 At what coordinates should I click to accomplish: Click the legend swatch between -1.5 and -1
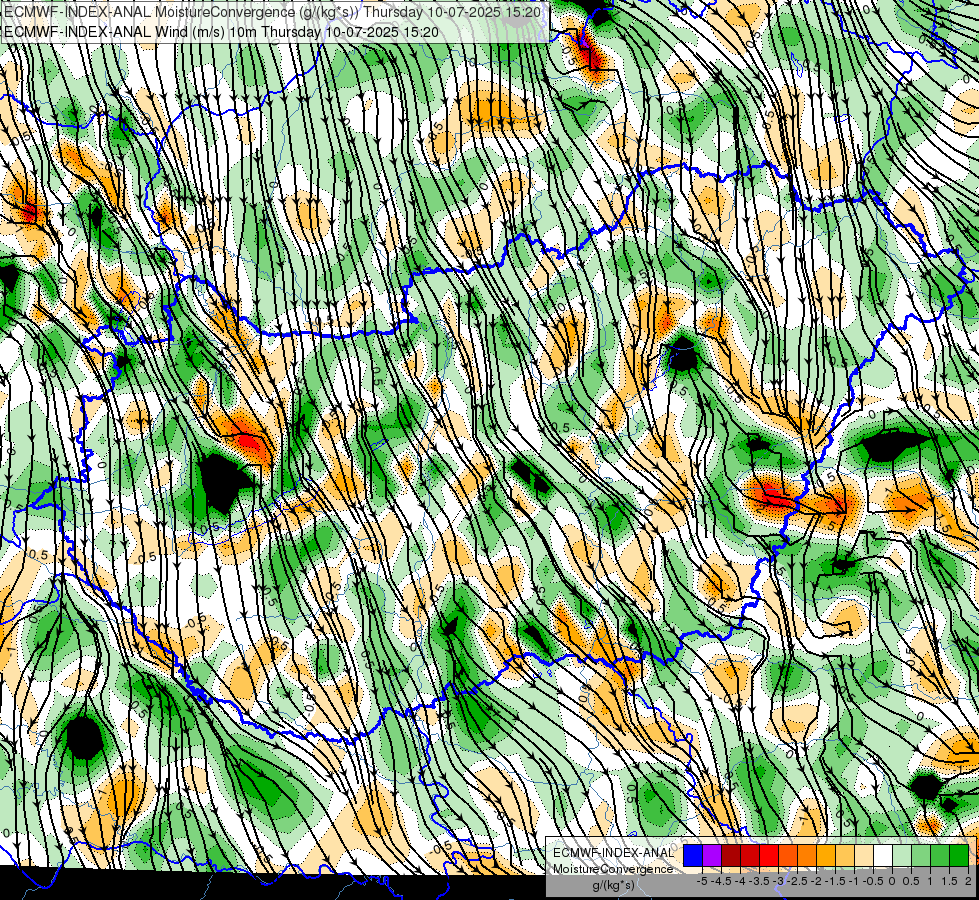826,856
